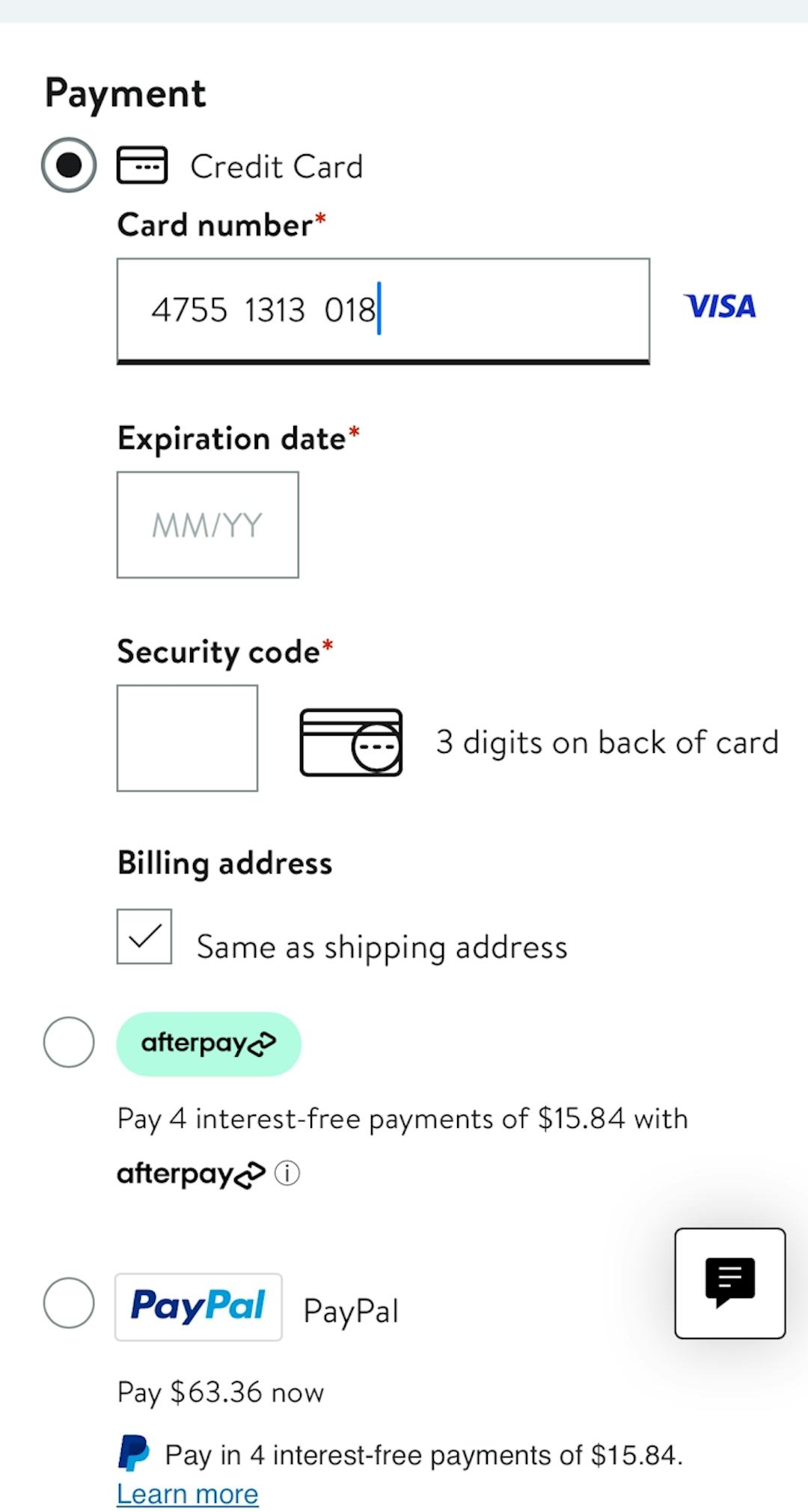Open the 'Learn more' link

188,1494
